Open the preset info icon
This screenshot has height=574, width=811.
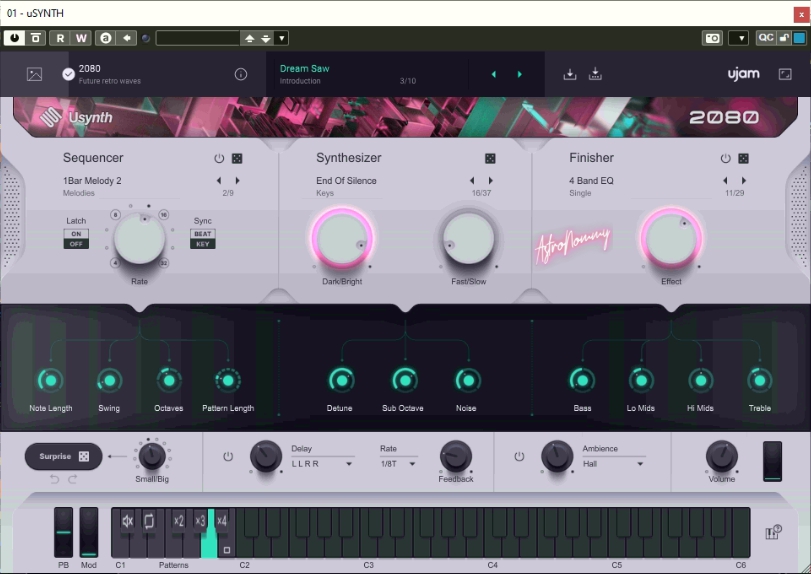tap(241, 75)
